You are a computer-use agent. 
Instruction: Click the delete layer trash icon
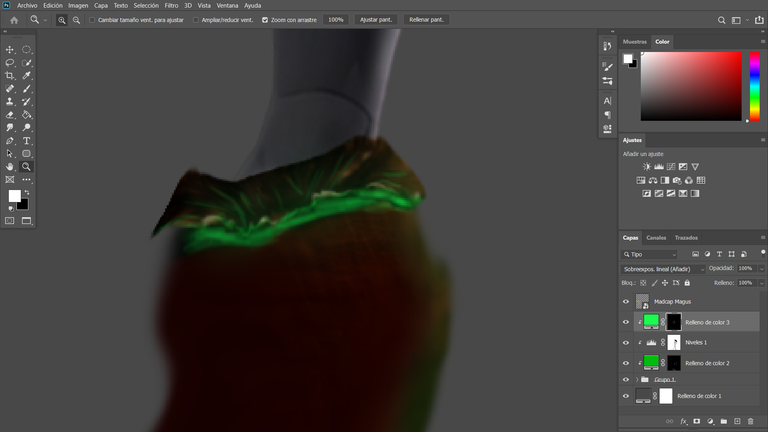click(x=751, y=421)
